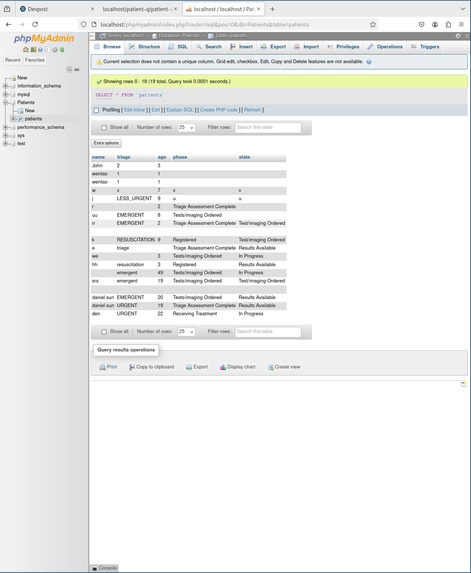Viewport: 471px width, 573px height.
Task: Check the top Show all checkbox
Action: tap(104, 128)
